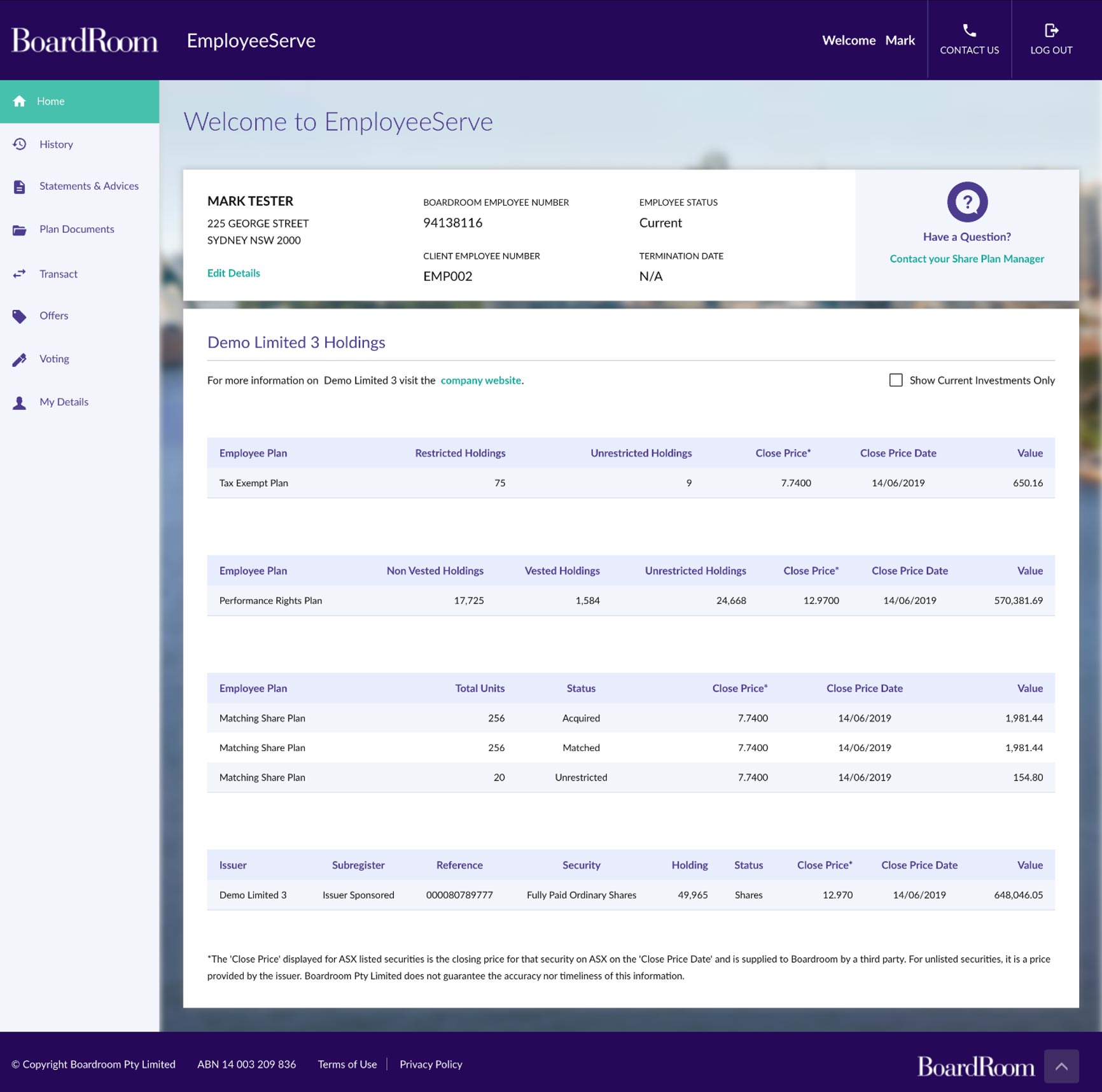Click the Issuer Sponsored subregister cell
Viewport: 1102px width, 1092px height.
pyautogui.click(x=358, y=895)
